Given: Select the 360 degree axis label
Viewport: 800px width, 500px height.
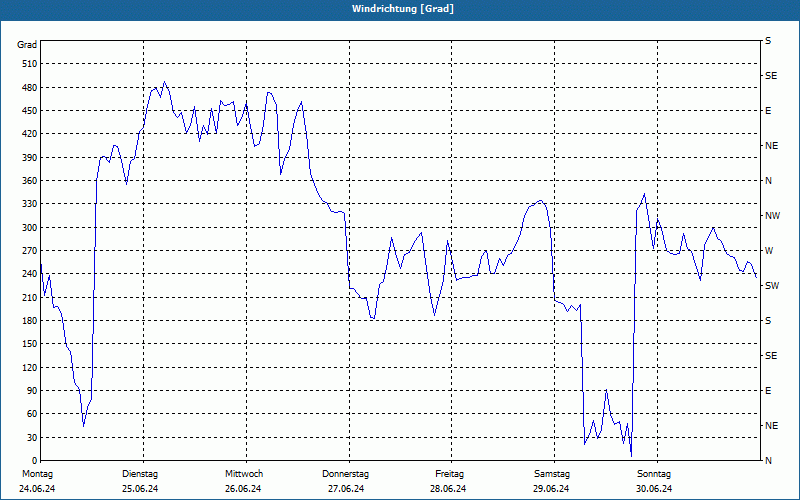Looking at the screenshot, I should [x=29, y=181].
